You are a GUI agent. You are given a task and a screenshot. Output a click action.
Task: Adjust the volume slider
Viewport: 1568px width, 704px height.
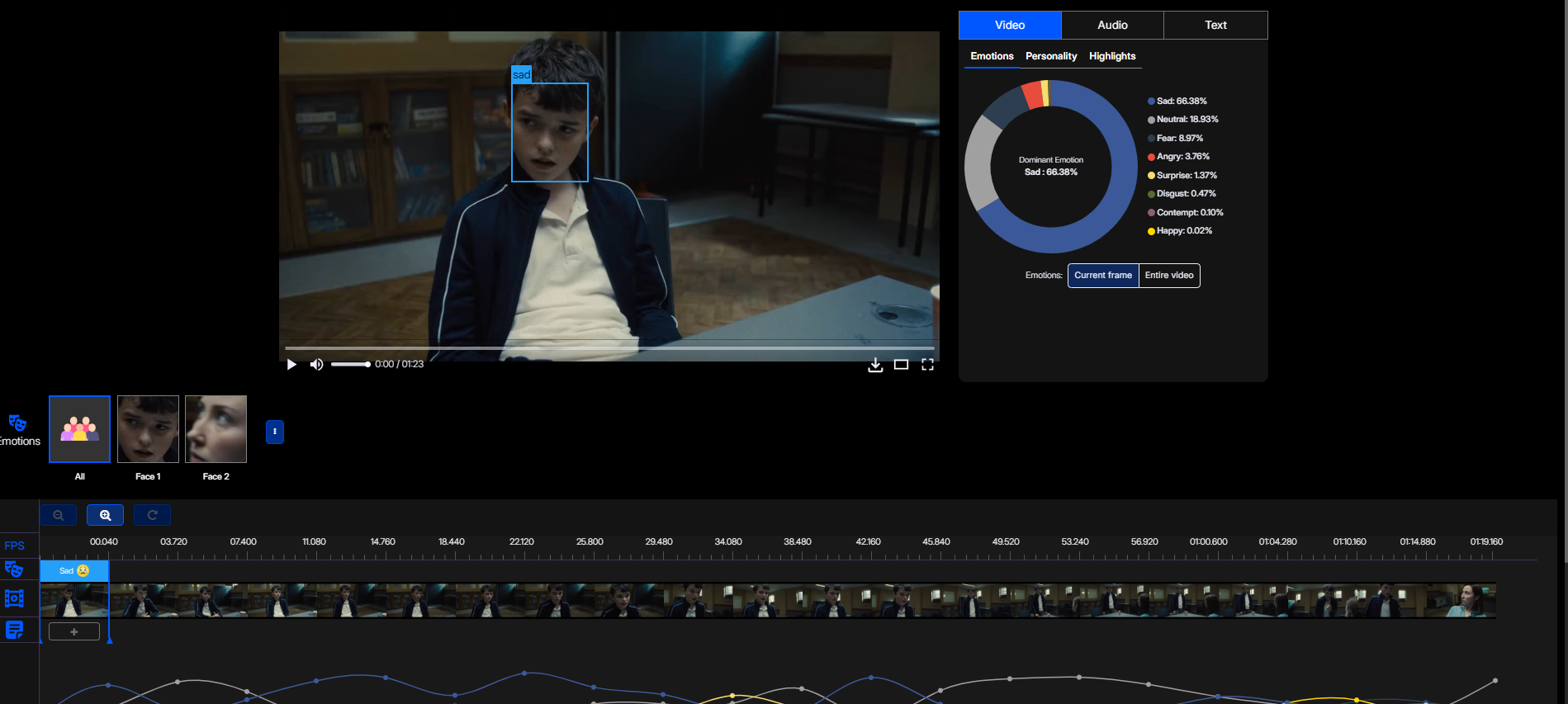(x=351, y=364)
